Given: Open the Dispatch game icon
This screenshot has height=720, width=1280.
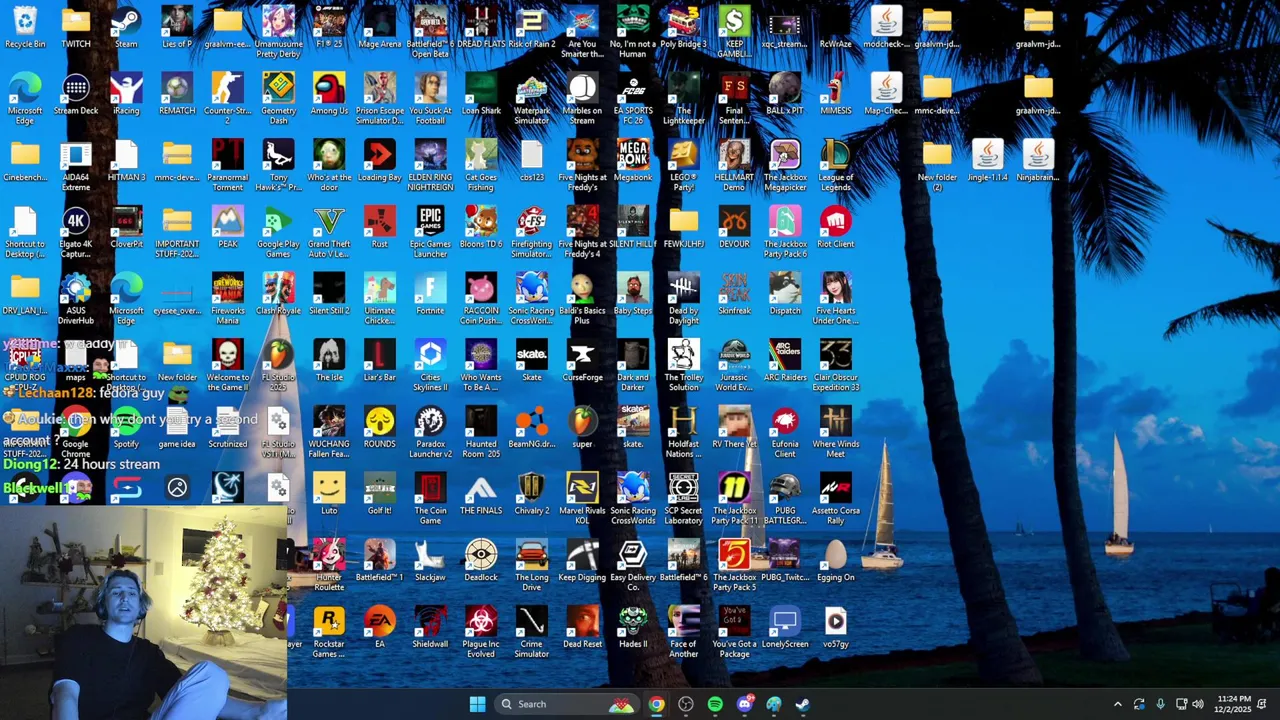Looking at the screenshot, I should (x=785, y=295).
